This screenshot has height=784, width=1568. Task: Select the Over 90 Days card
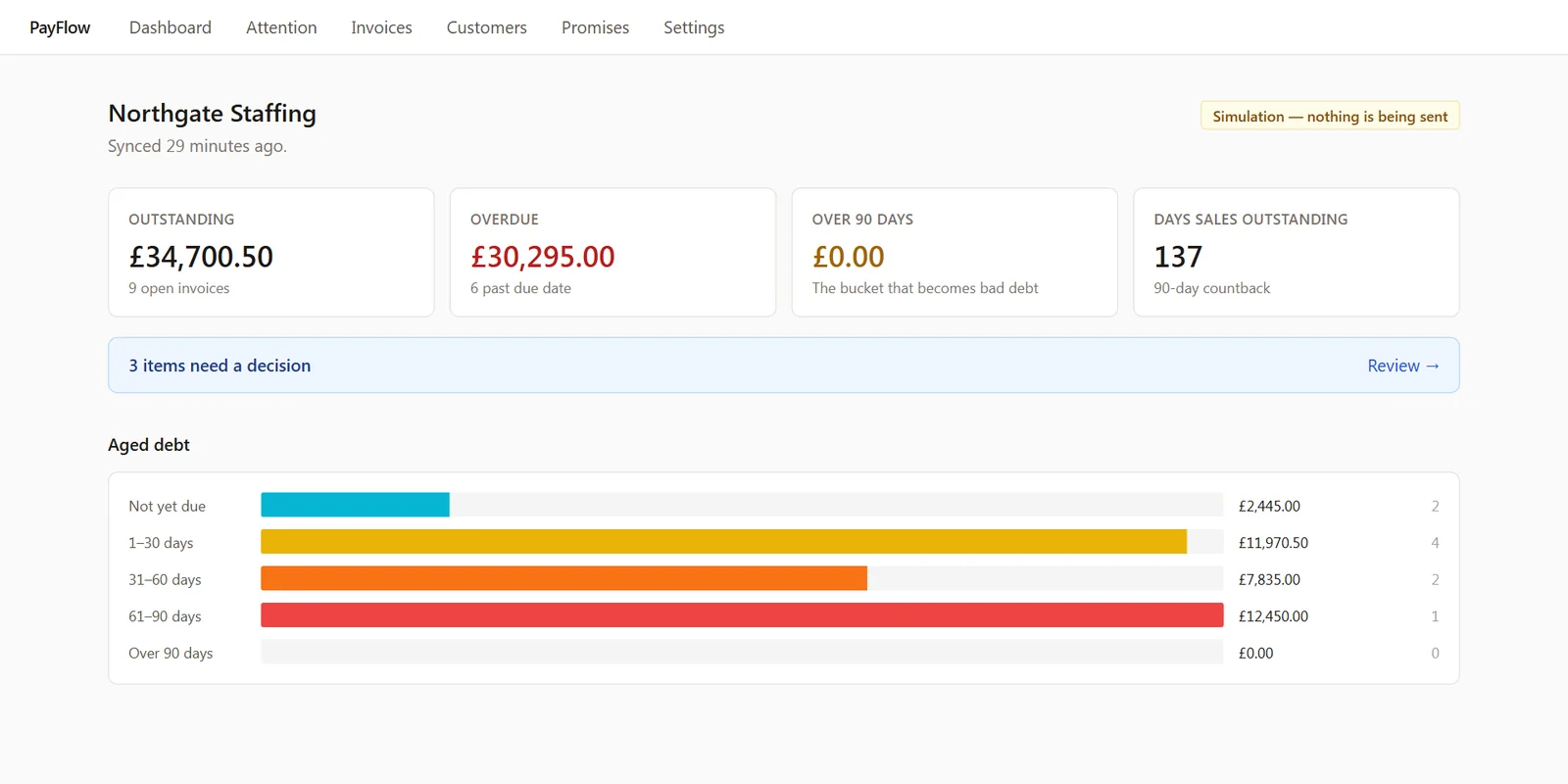(x=955, y=252)
